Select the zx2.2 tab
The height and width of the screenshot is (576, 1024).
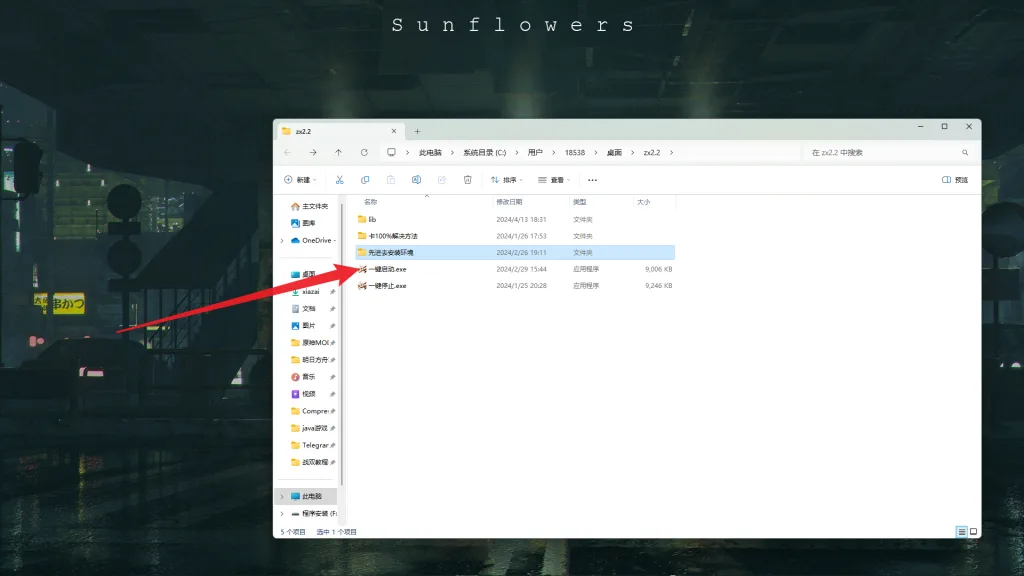[x=338, y=131]
